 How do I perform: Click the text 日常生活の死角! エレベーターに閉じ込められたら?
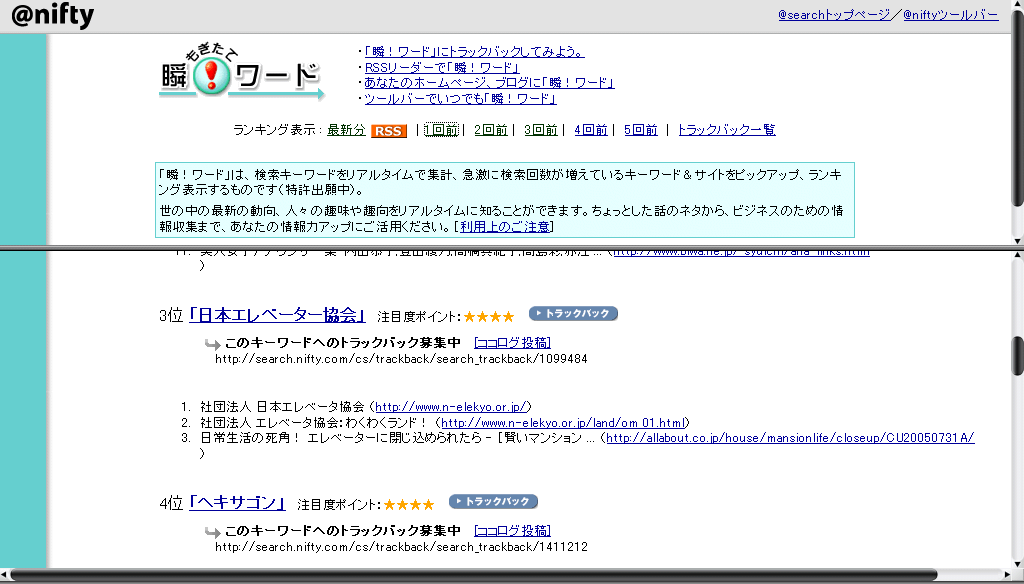[342, 438]
